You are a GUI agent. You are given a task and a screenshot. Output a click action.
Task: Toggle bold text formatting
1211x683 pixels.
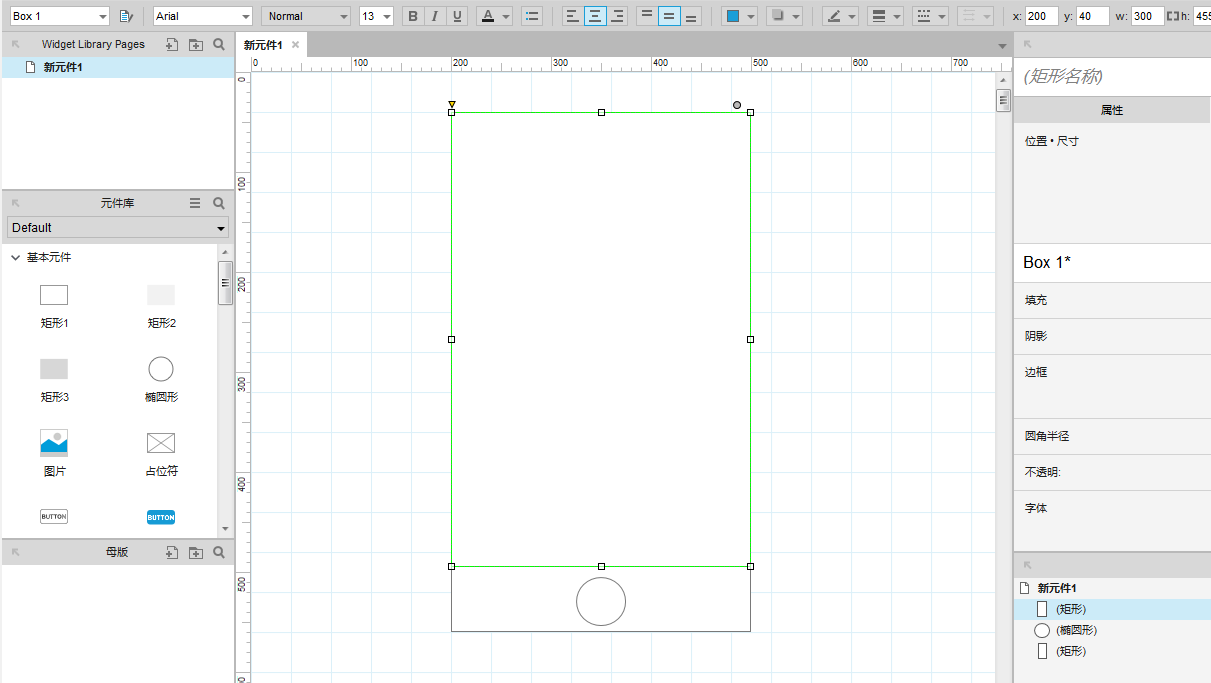tap(412, 16)
